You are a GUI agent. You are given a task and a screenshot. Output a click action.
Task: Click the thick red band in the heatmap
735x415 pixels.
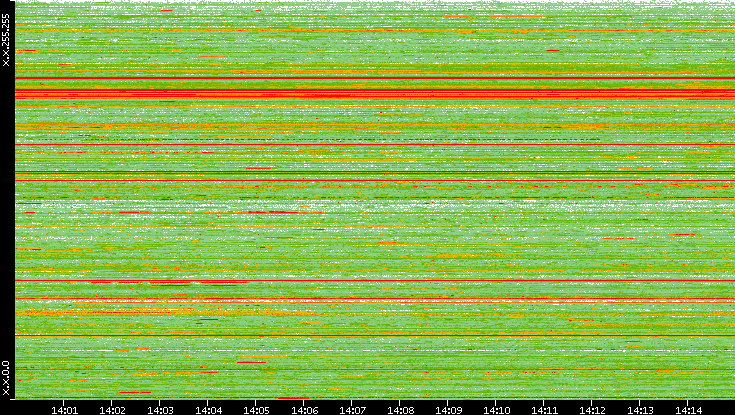375,94
